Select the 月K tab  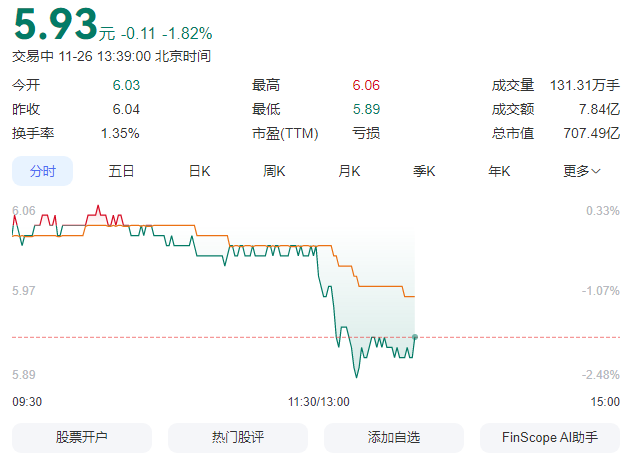tap(349, 171)
